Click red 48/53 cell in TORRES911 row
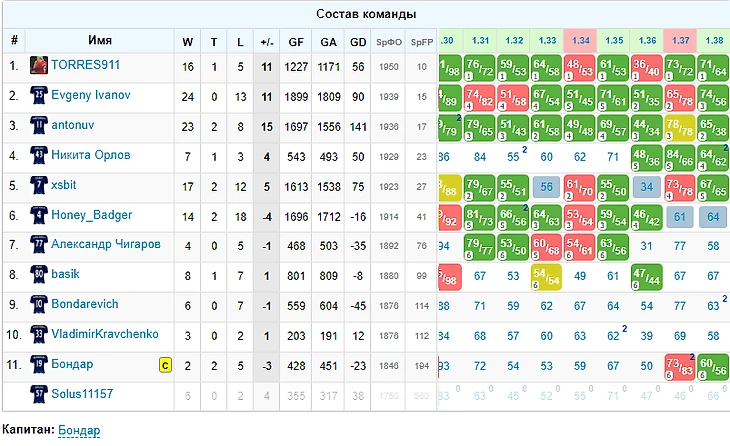Viewport: 730px width, 446px height. [x=580, y=68]
